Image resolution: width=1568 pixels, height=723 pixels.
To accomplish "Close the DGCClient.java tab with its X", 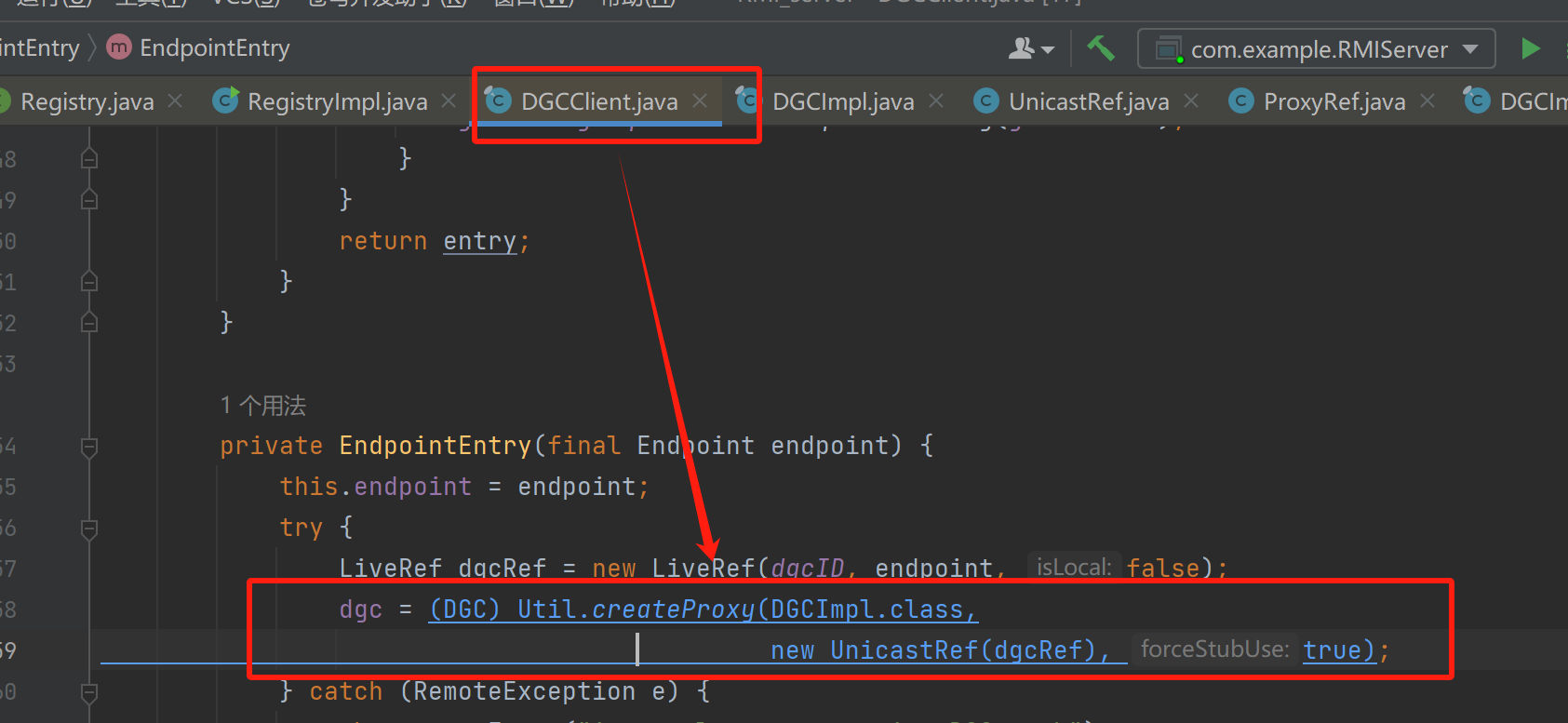I will pyautogui.click(x=700, y=100).
